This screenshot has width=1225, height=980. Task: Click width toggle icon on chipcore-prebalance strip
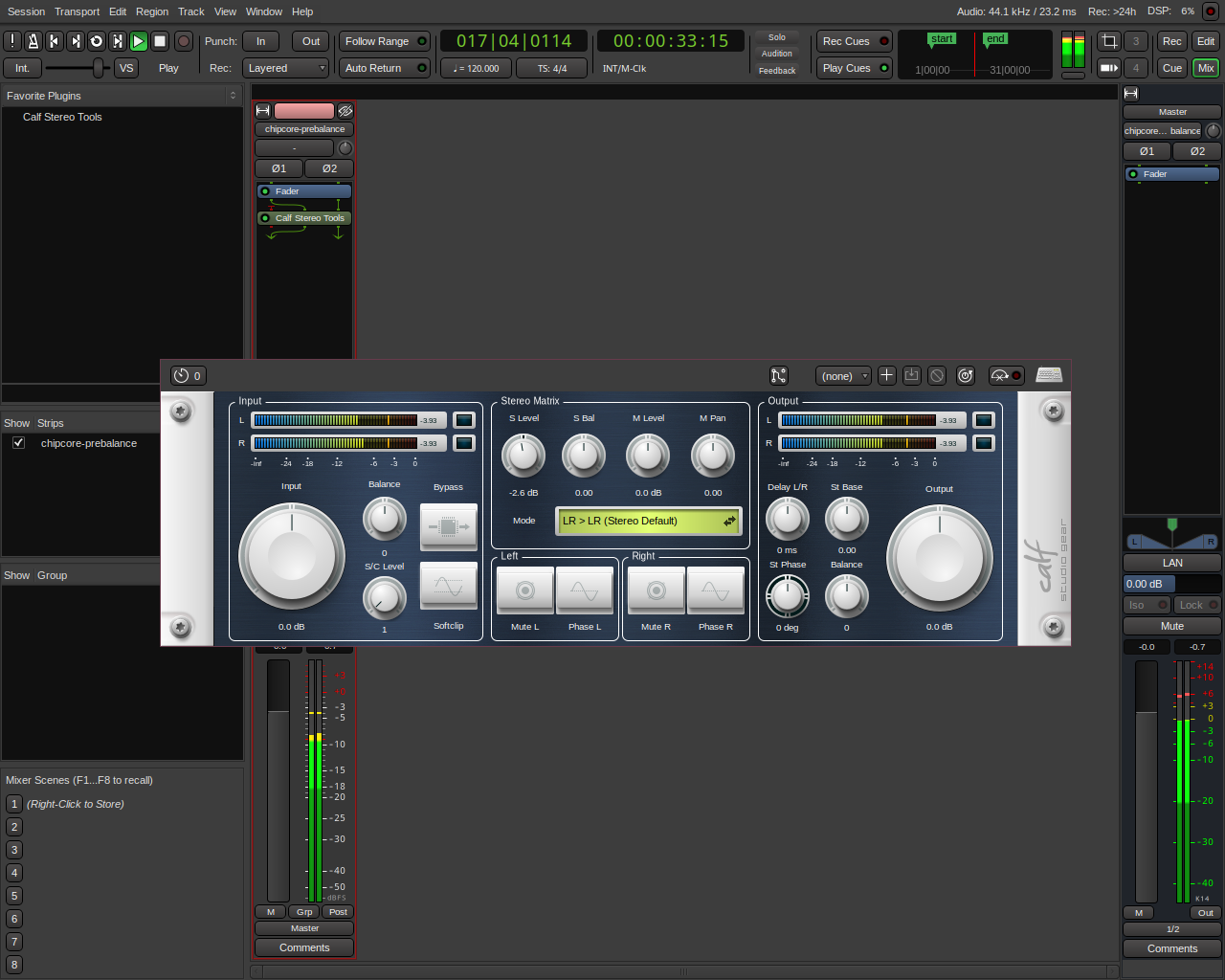click(x=263, y=111)
